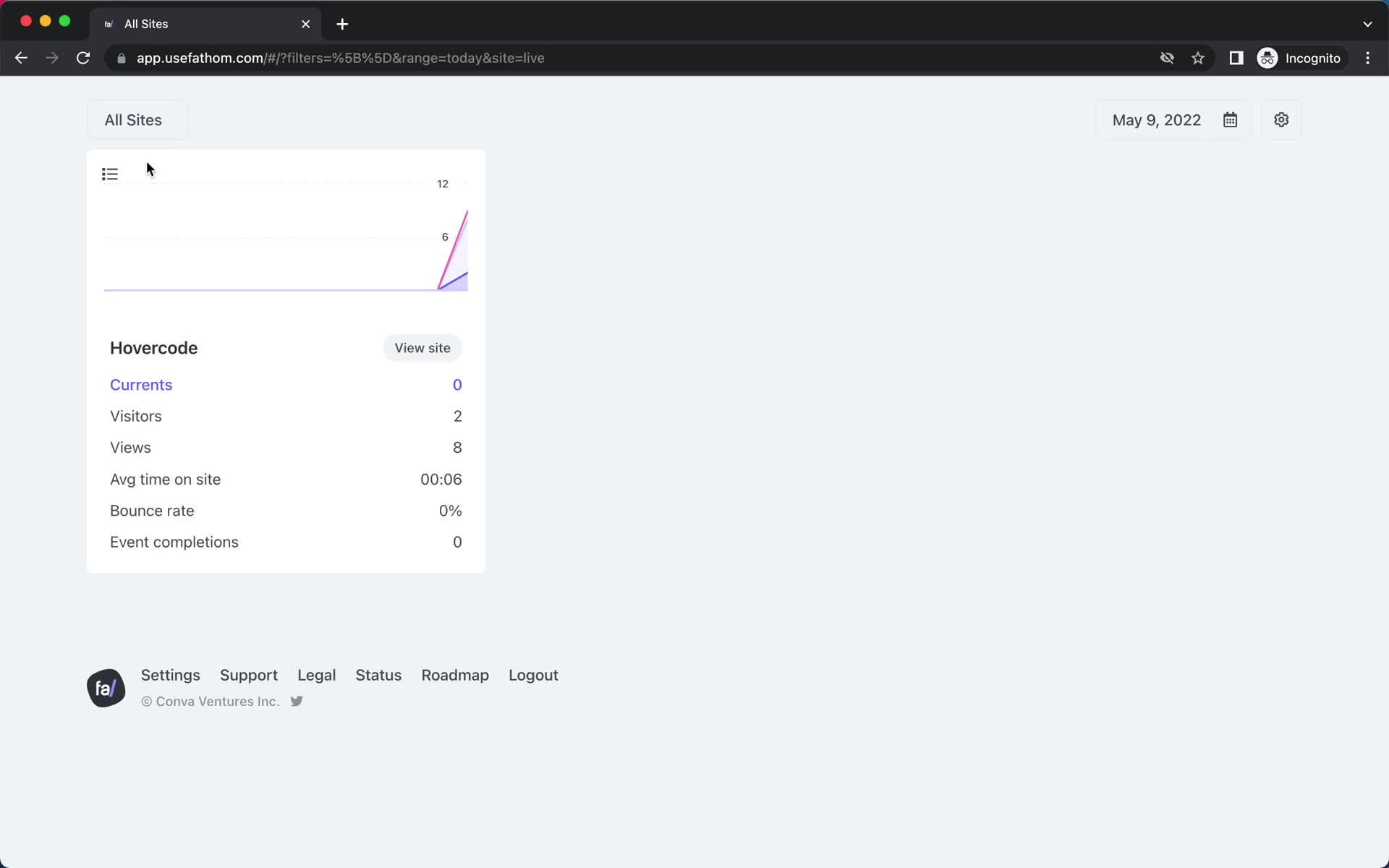The width and height of the screenshot is (1389, 868).
Task: Open Chrome three-dot menu
Action: (1367, 58)
